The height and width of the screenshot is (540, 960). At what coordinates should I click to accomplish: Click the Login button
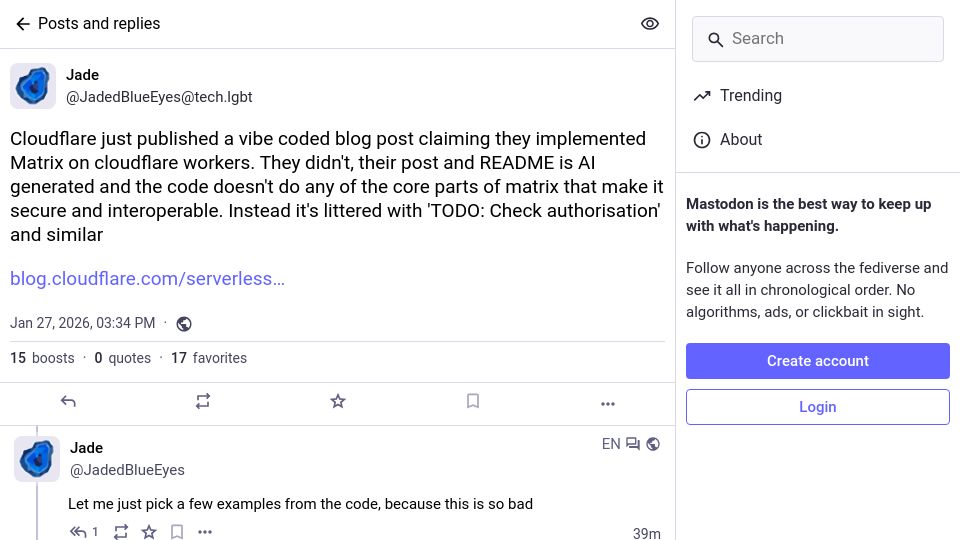click(x=818, y=407)
